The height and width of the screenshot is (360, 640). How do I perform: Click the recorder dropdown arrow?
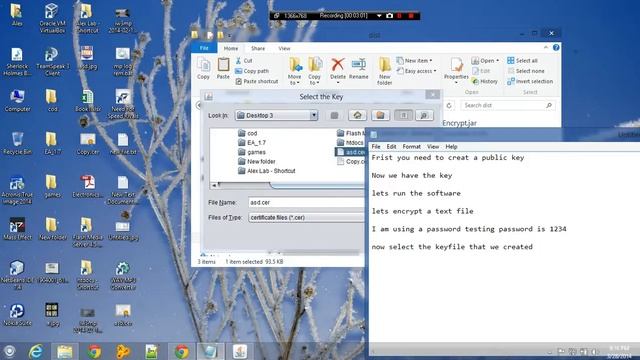click(379, 16)
